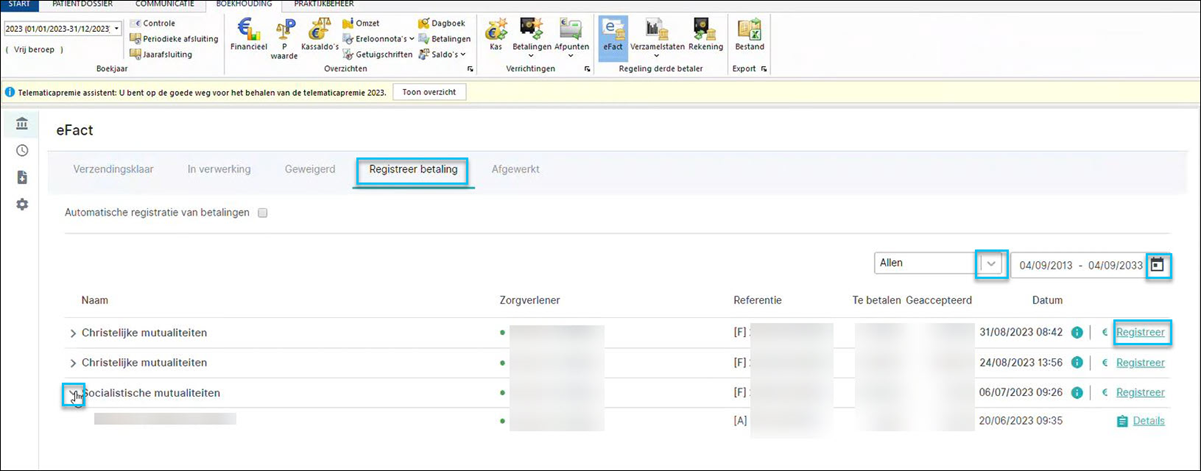Viewport: 1201px width, 471px height.
Task: Open the calendar icon beside date range
Action: (1157, 264)
